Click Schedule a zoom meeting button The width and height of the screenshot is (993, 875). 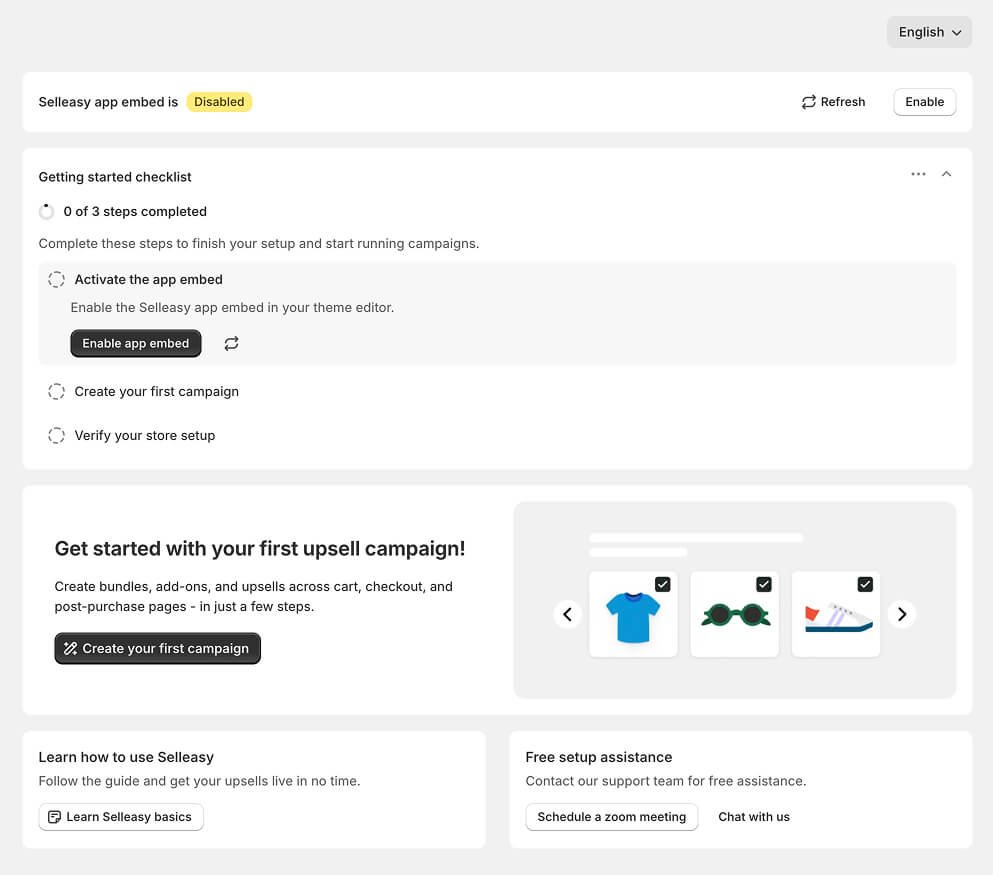pyautogui.click(x=611, y=817)
